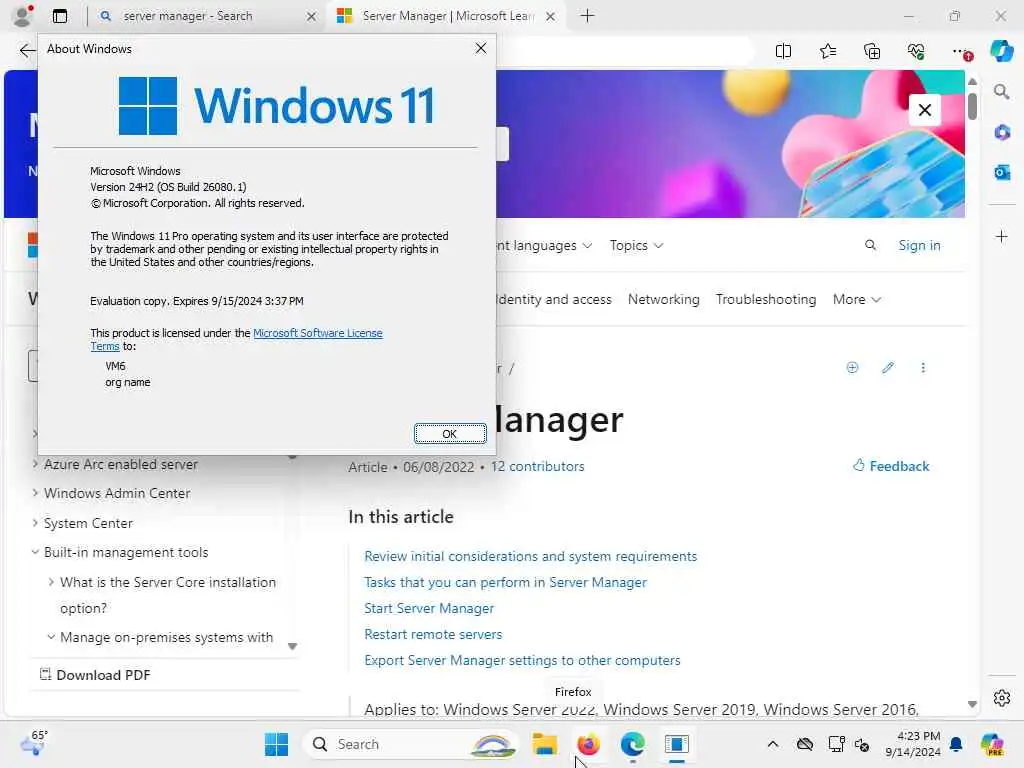The height and width of the screenshot is (768, 1024).
Task: Open Windows Start button
Action: click(276, 744)
